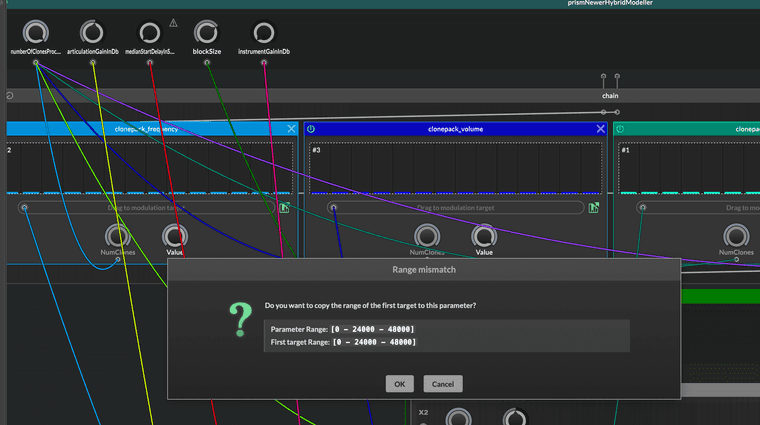Click the green clonepack modulation output dot
760x425 pixels.
coord(643,207)
